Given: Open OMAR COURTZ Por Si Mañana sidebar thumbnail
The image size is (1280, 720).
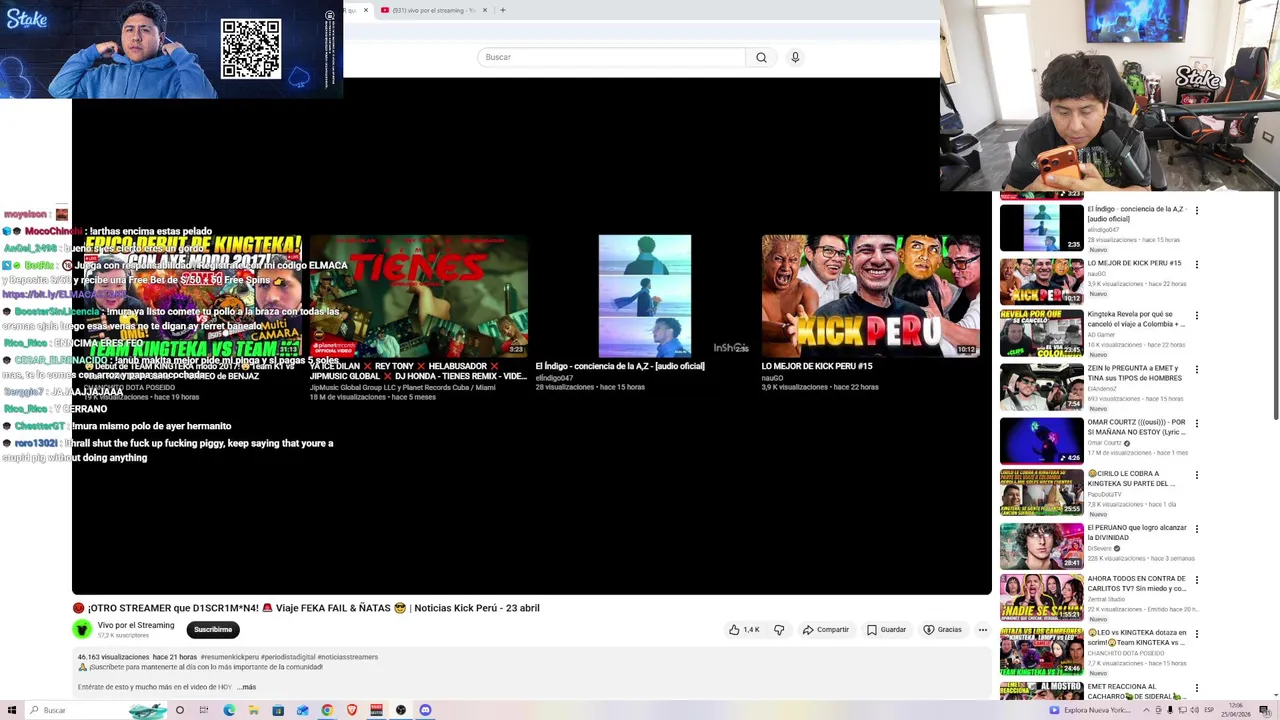Looking at the screenshot, I should (x=1041, y=440).
